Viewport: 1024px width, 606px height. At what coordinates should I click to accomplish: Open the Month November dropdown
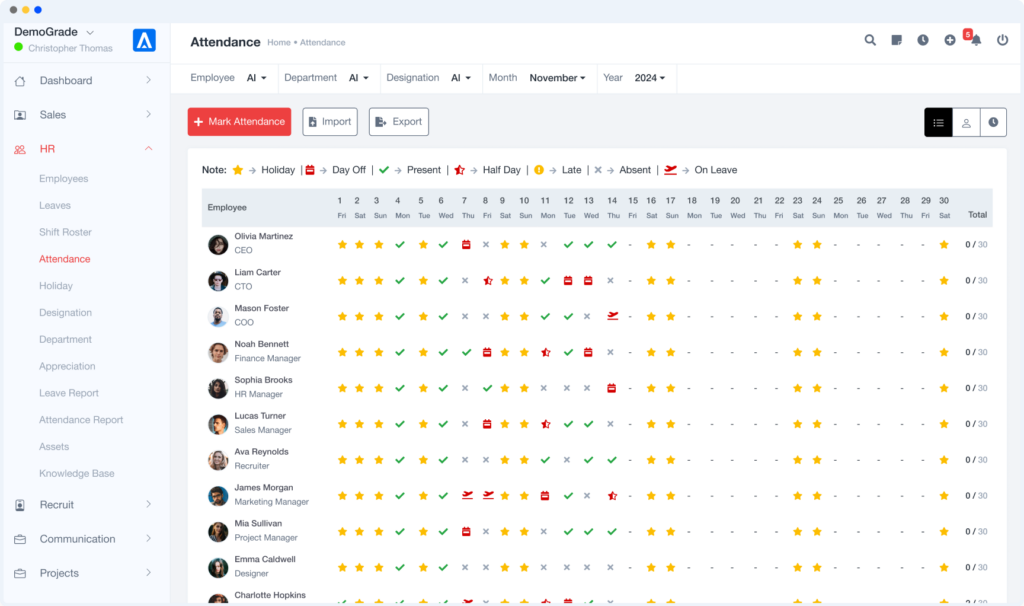(557, 78)
